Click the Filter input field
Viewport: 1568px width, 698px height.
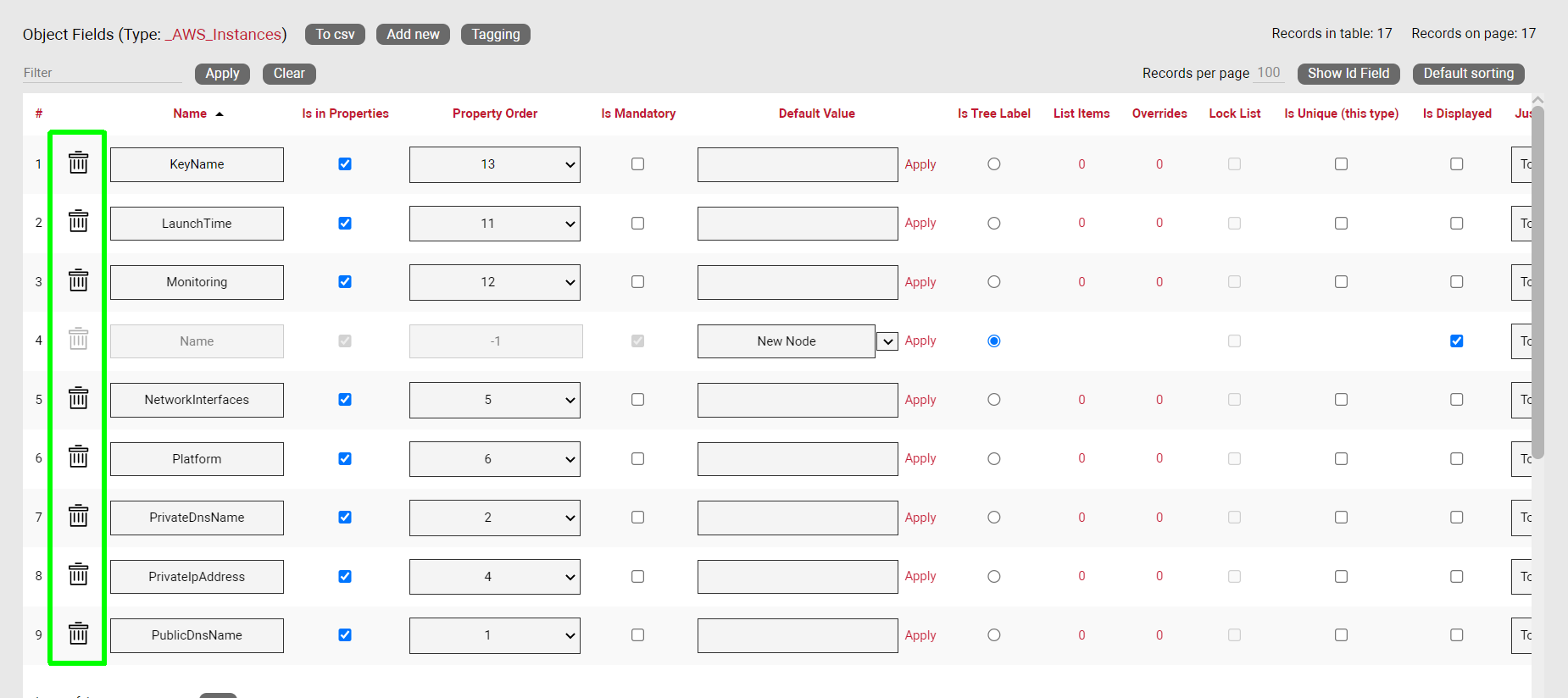click(x=102, y=73)
